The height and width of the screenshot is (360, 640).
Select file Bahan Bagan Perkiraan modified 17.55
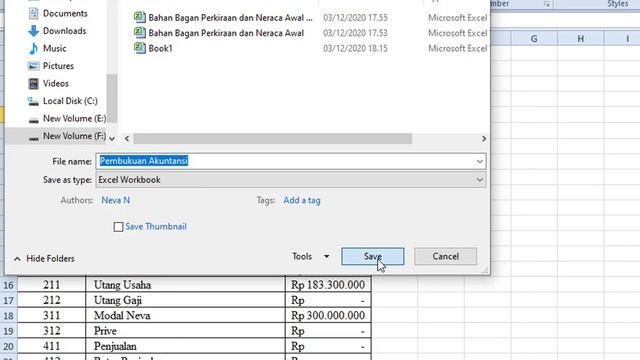pos(230,18)
